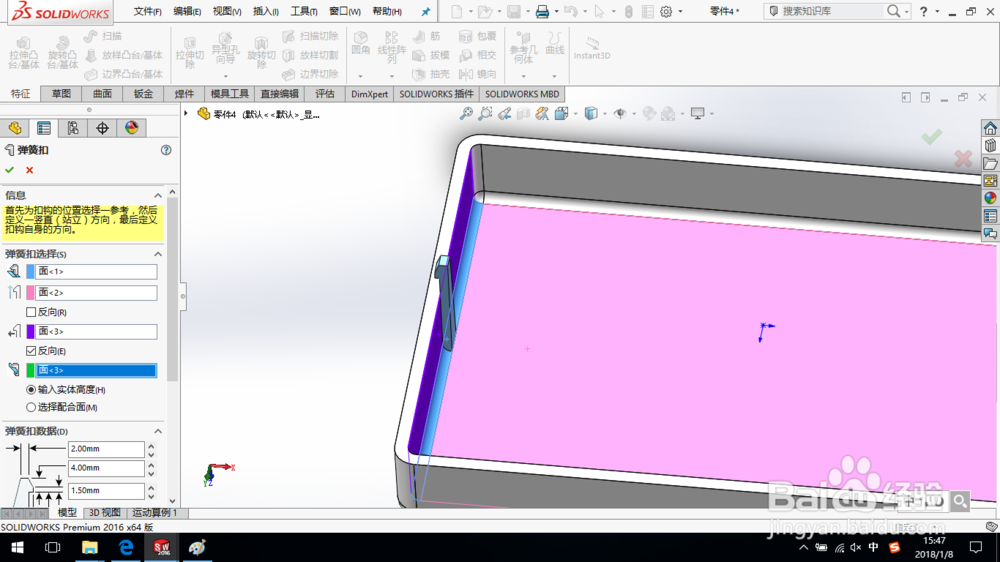Open 窗口(W) menu
This screenshot has height=562, width=1000.
[344, 11]
